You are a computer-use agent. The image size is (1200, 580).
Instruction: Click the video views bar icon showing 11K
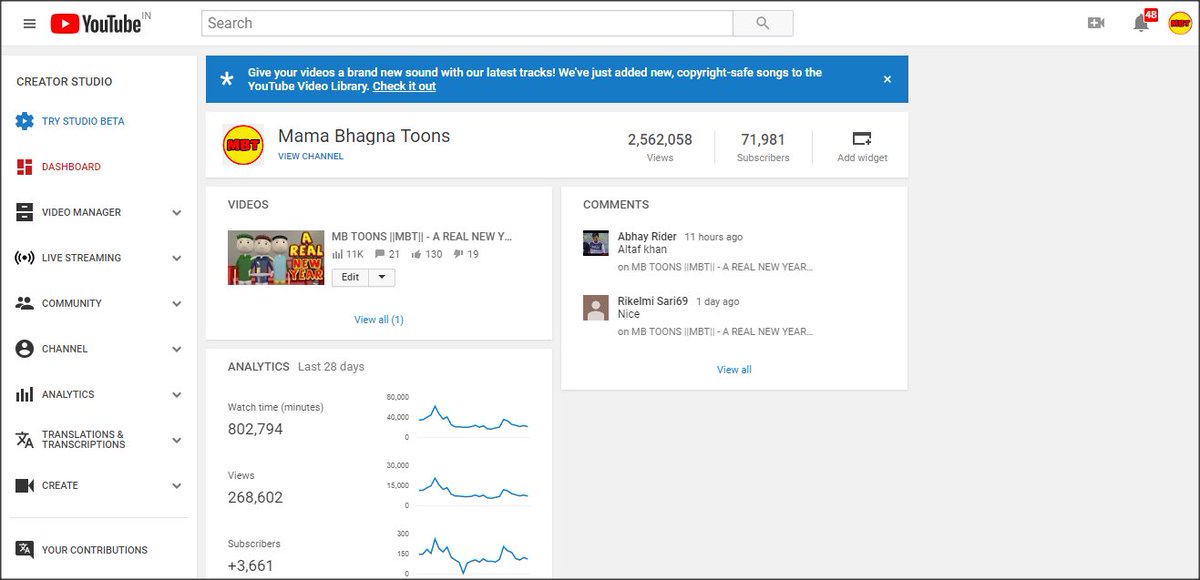337,254
